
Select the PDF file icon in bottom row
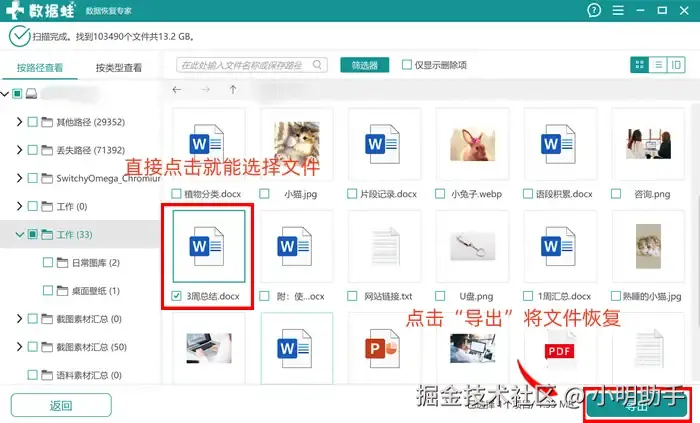pos(559,348)
